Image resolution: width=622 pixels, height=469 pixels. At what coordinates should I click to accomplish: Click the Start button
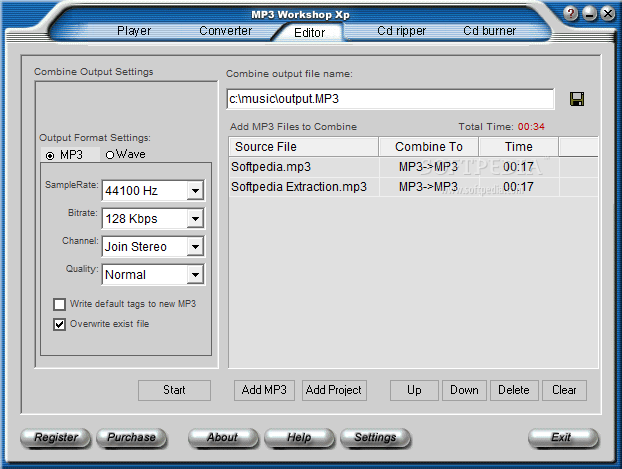[174, 390]
